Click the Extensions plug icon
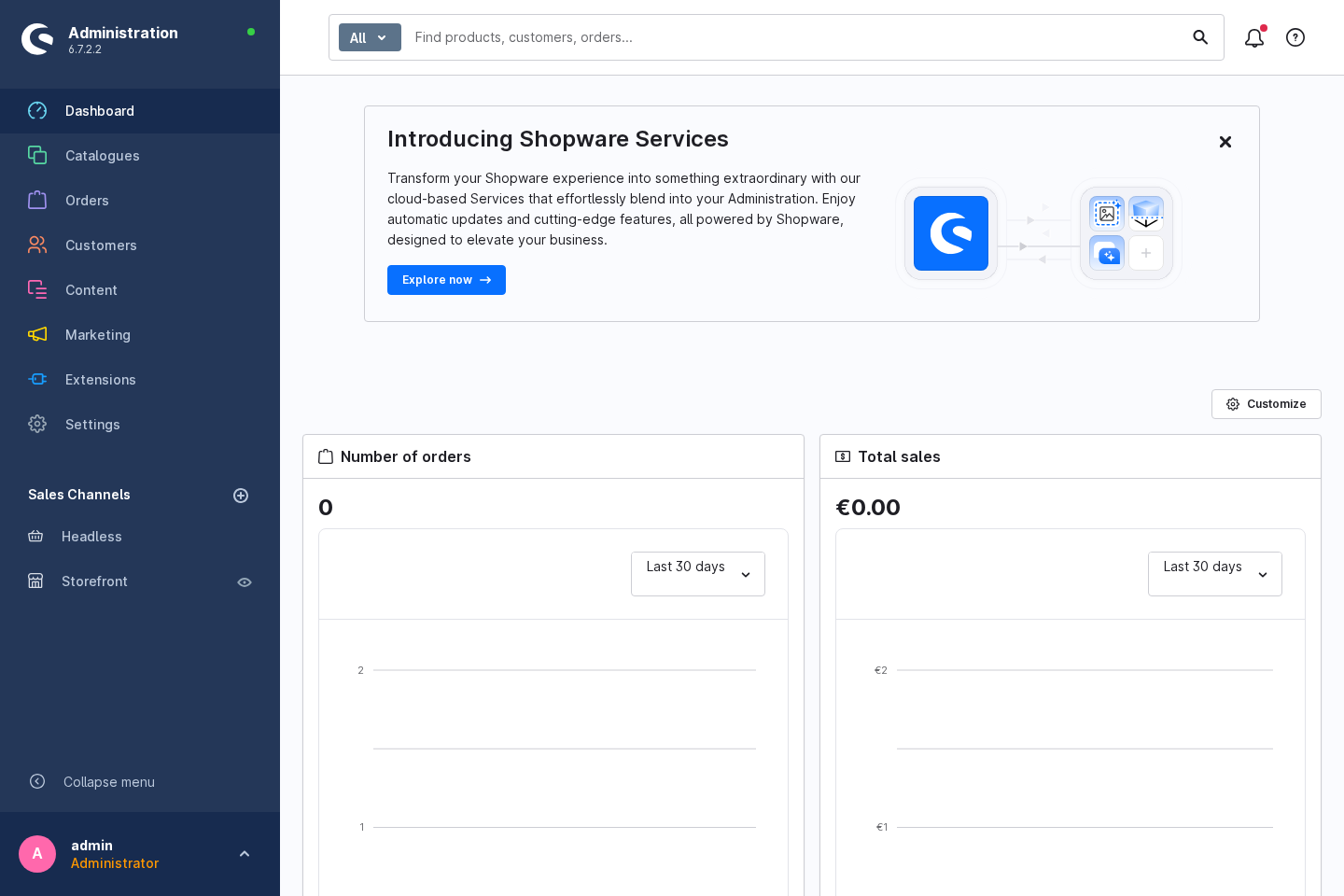The width and height of the screenshot is (1344, 896). coord(37,380)
